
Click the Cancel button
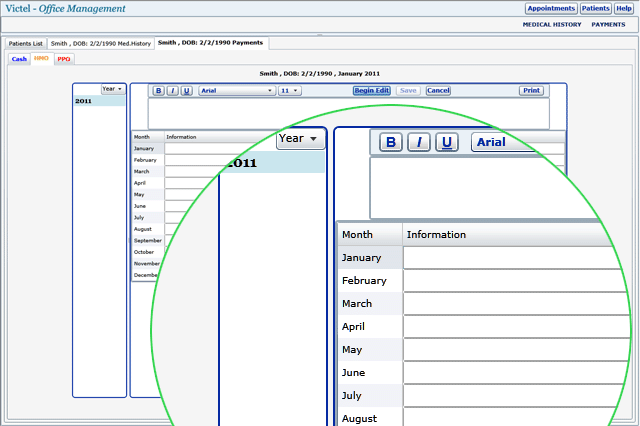438,91
